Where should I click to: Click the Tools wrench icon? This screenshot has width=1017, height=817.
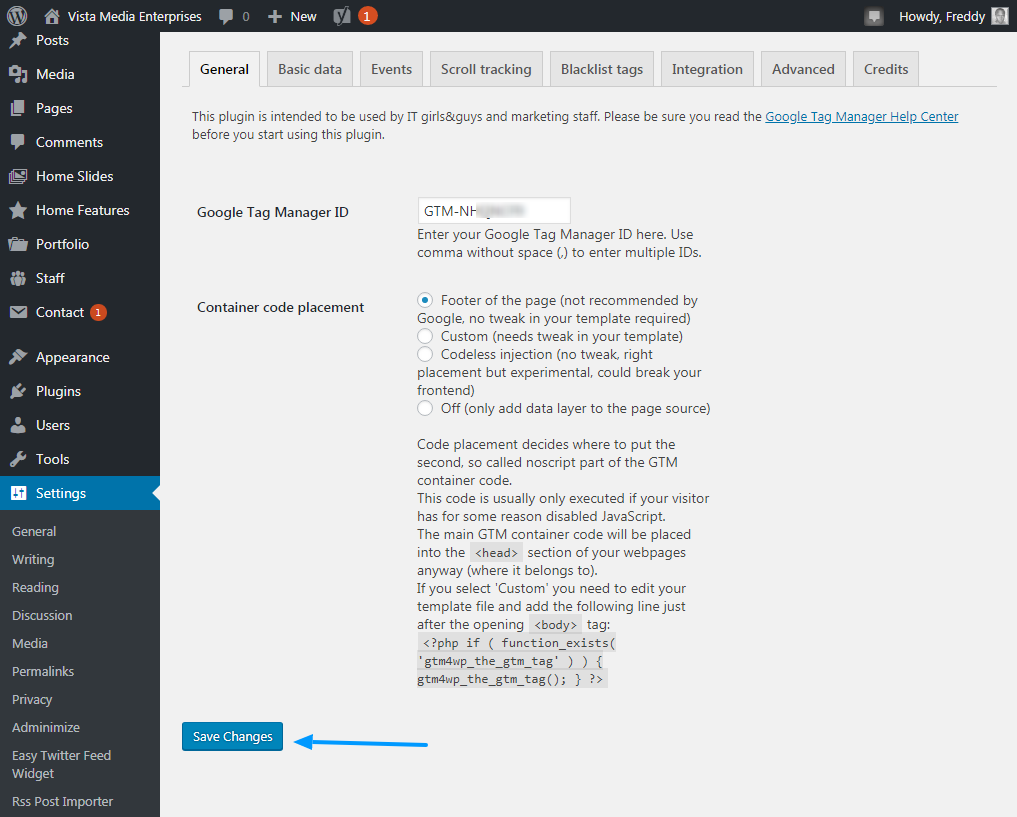point(18,459)
